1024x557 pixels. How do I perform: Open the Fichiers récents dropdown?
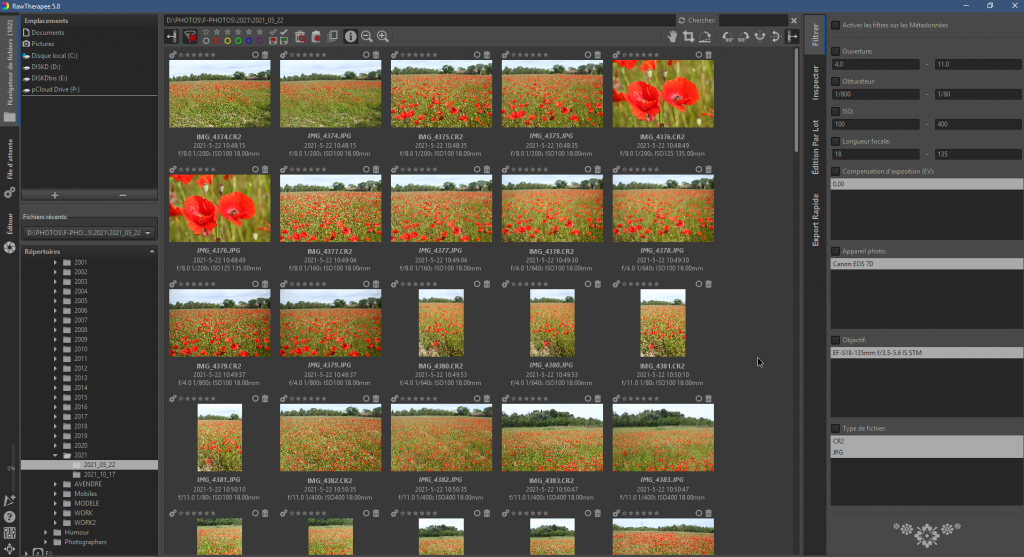tap(89, 232)
